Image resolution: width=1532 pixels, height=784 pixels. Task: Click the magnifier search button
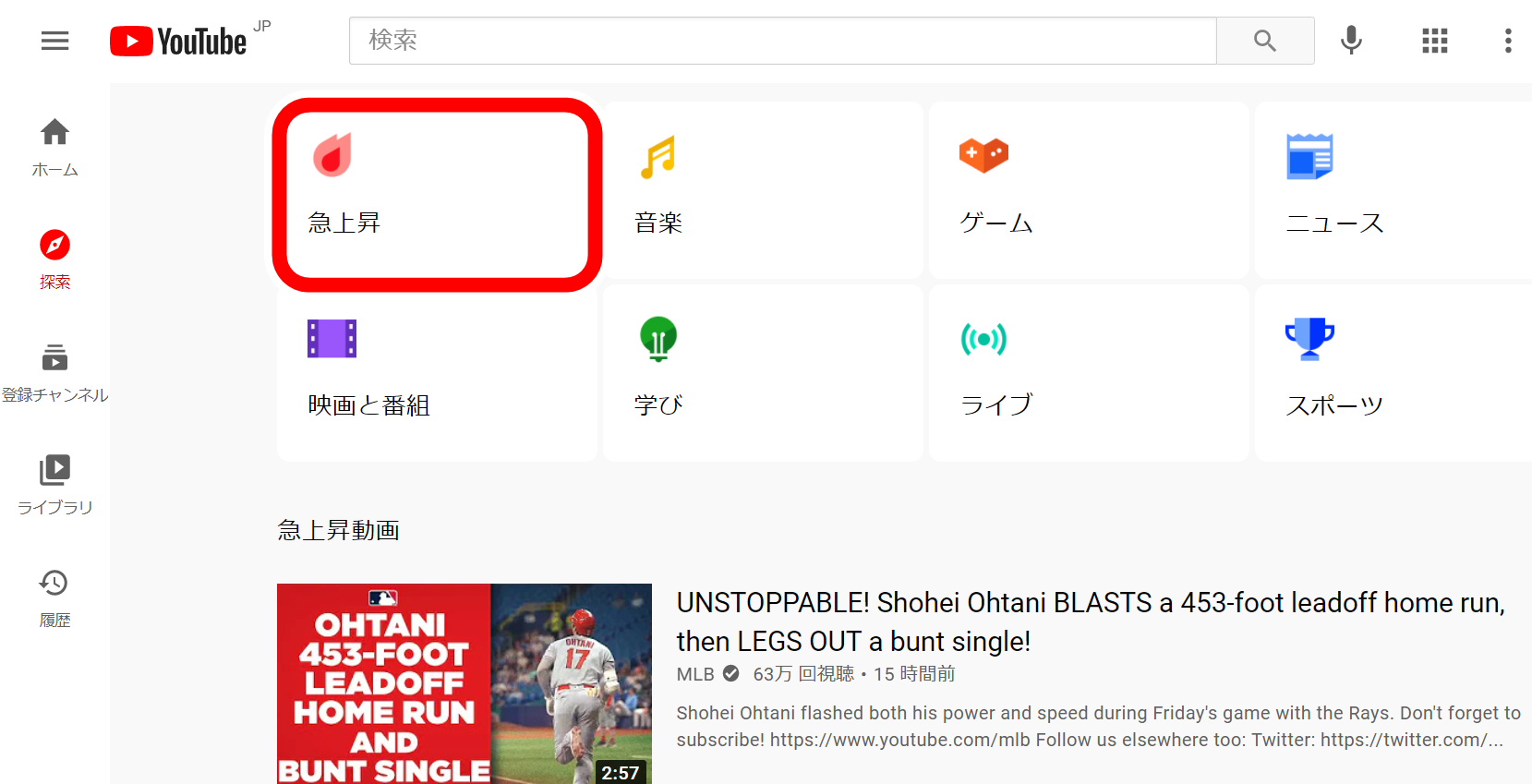(1265, 41)
